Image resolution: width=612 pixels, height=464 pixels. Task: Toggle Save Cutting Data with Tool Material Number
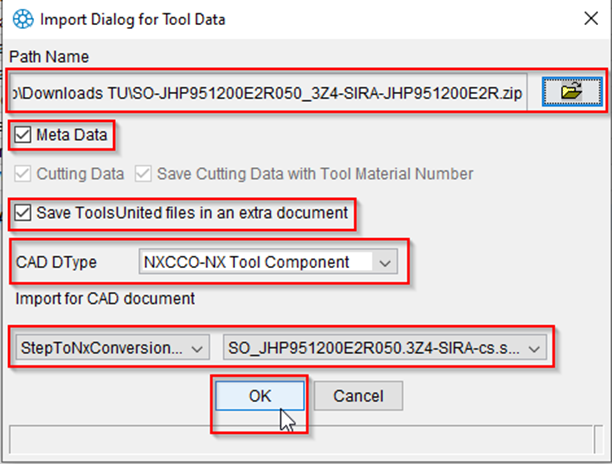pyautogui.click(x=143, y=174)
